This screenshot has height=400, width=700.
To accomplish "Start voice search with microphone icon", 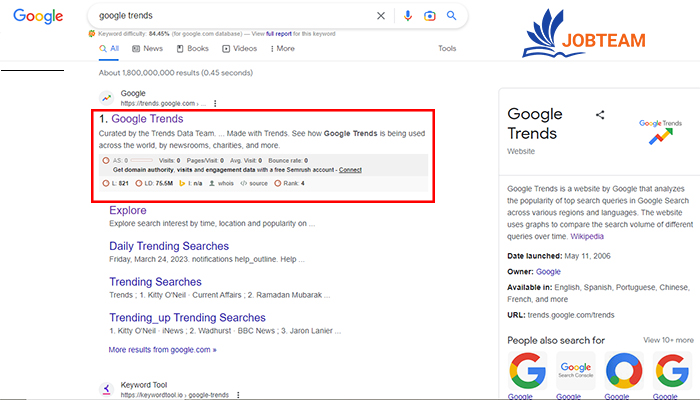I will coord(408,16).
